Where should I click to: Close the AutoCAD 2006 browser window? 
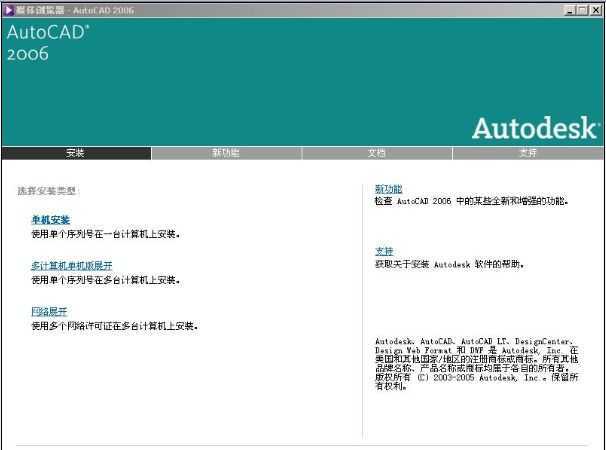coord(596,10)
